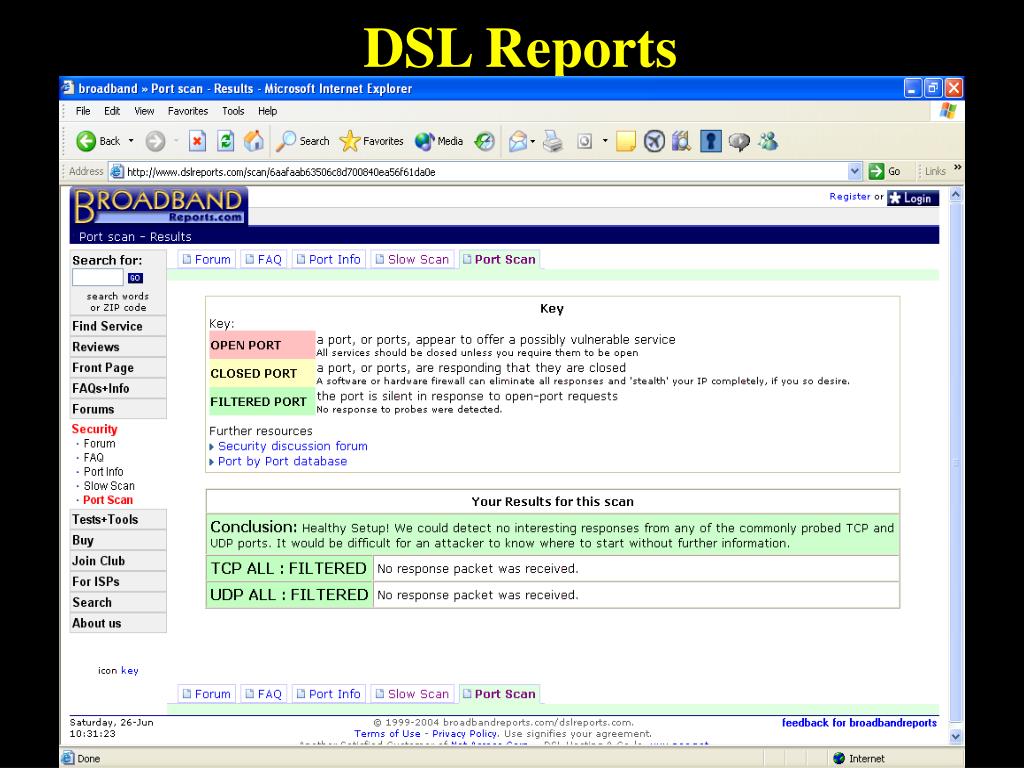Screen dimensions: 1024x768
Task: Refresh the page using green arrows icon
Action: coord(226,141)
